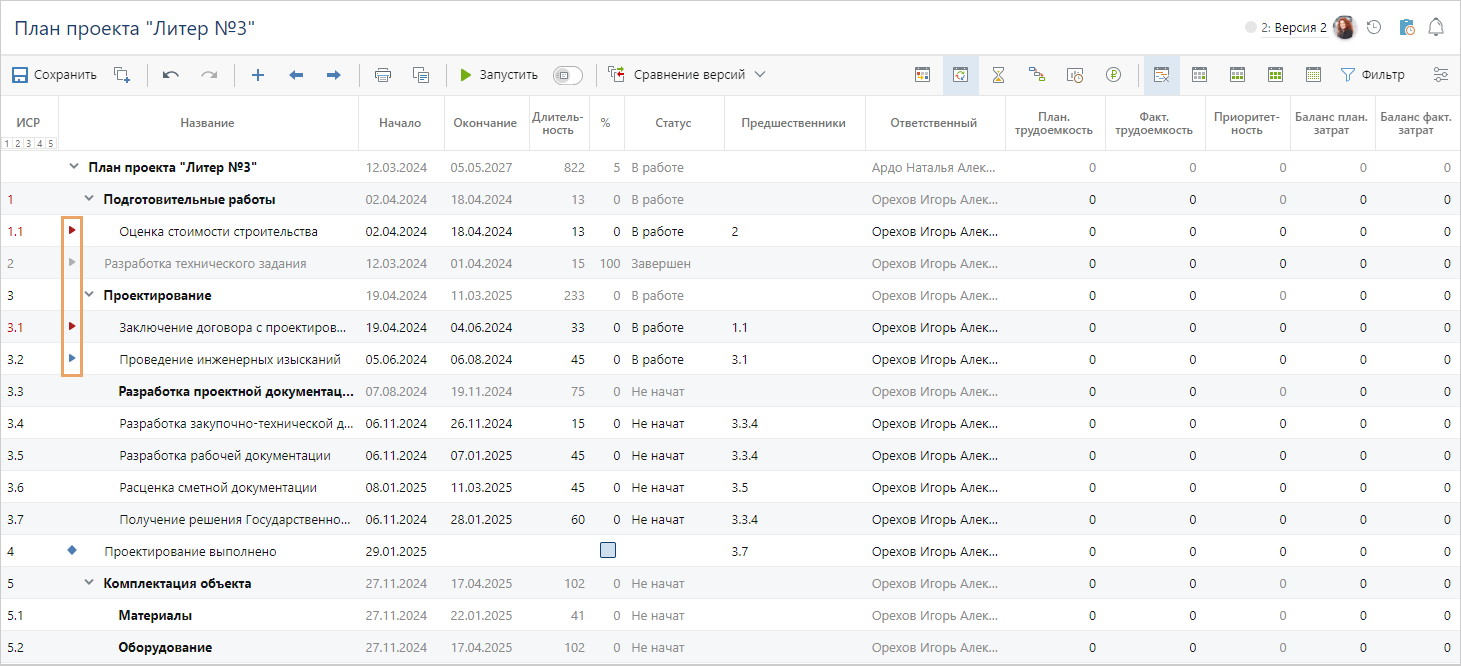Check the box in Проектирование выполнено row

(x=607, y=551)
